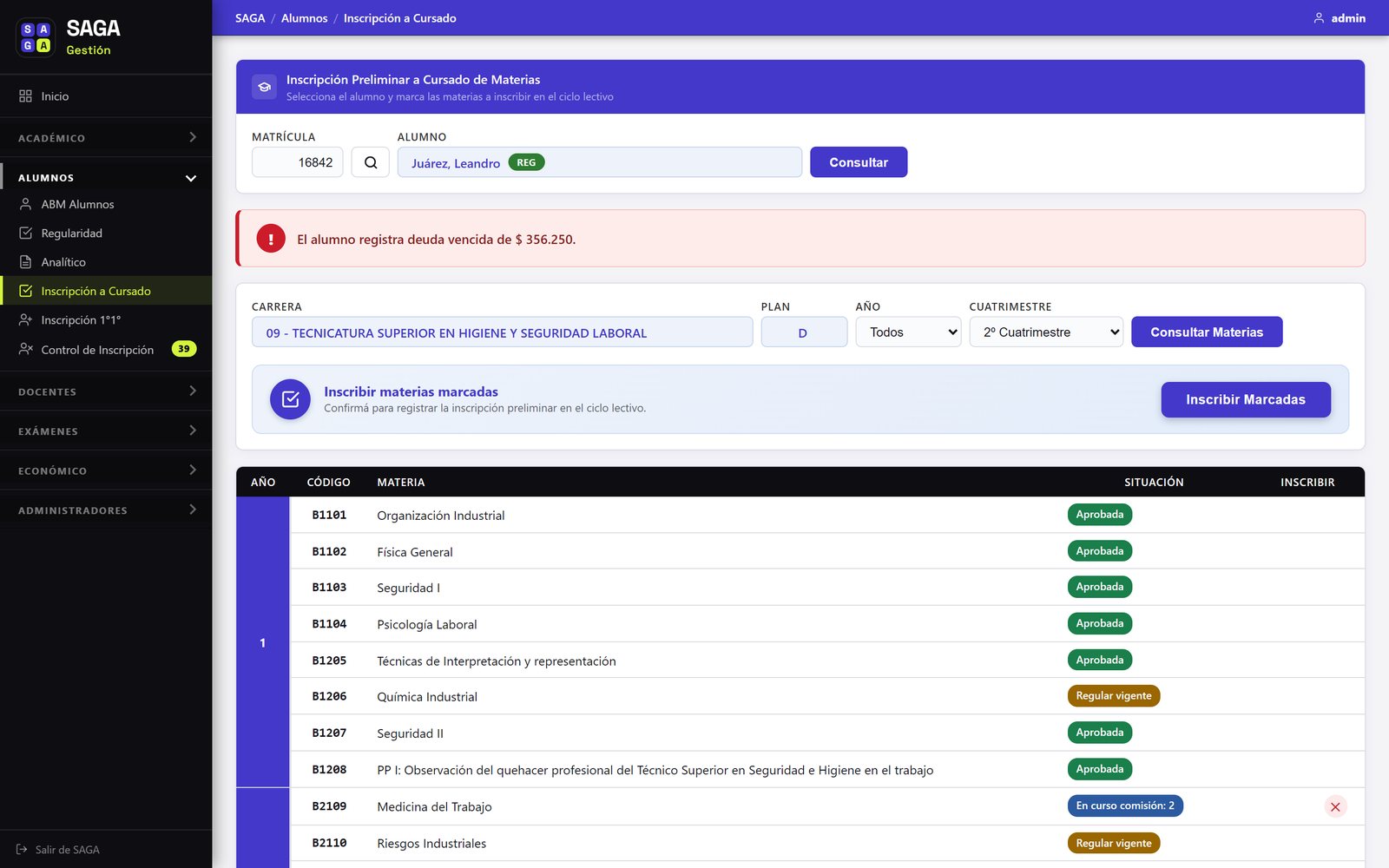Open Regularidad menu item
Screen dimensions: 1389x868
tap(106, 233)
